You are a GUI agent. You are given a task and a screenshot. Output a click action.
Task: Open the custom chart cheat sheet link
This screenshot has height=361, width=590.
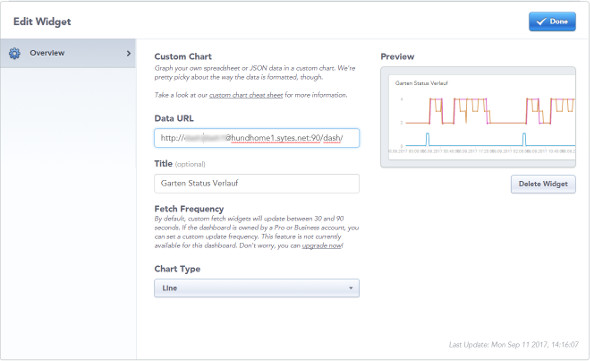click(246, 95)
